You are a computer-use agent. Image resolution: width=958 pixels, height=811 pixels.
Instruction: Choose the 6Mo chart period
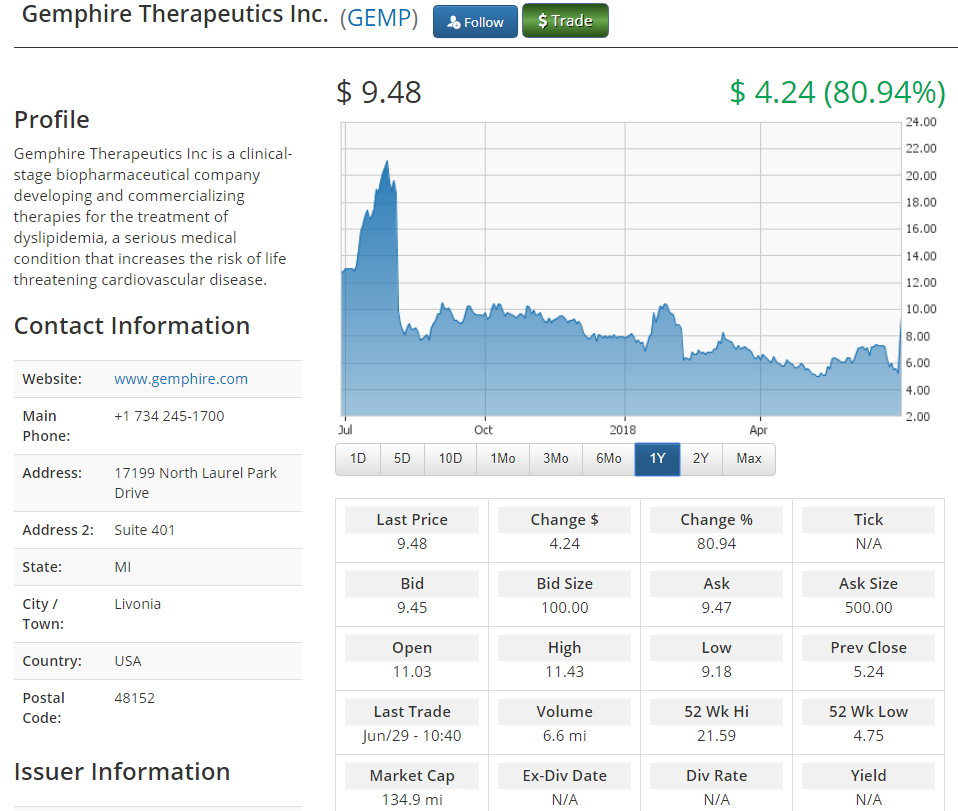click(x=609, y=458)
